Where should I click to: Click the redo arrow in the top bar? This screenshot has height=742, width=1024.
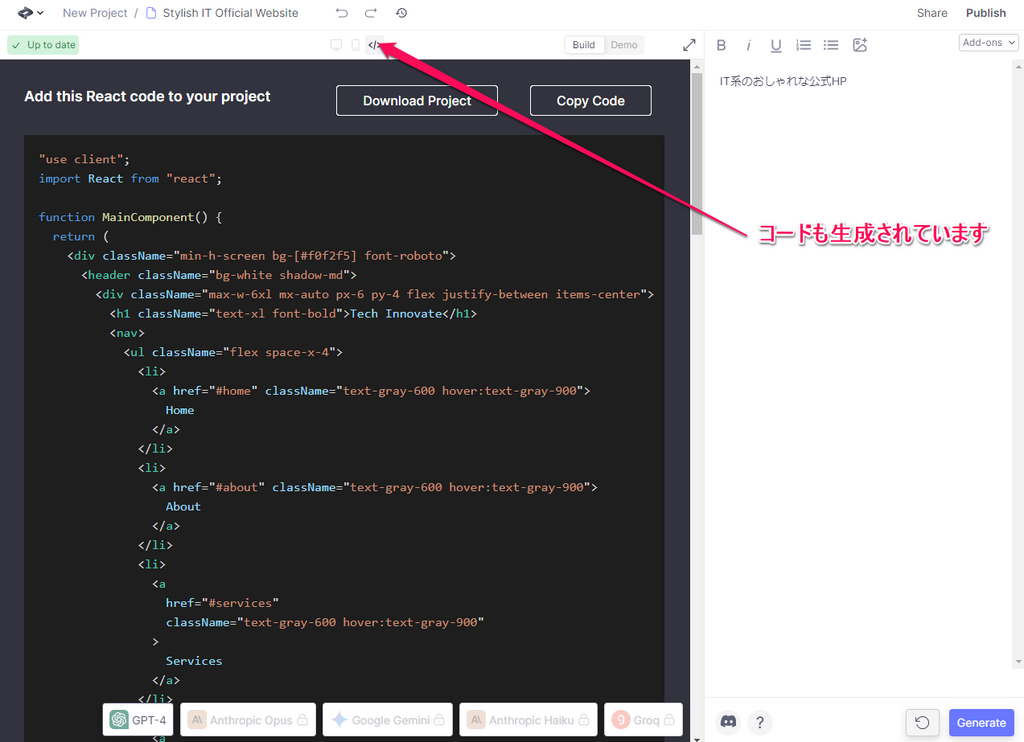(x=371, y=13)
